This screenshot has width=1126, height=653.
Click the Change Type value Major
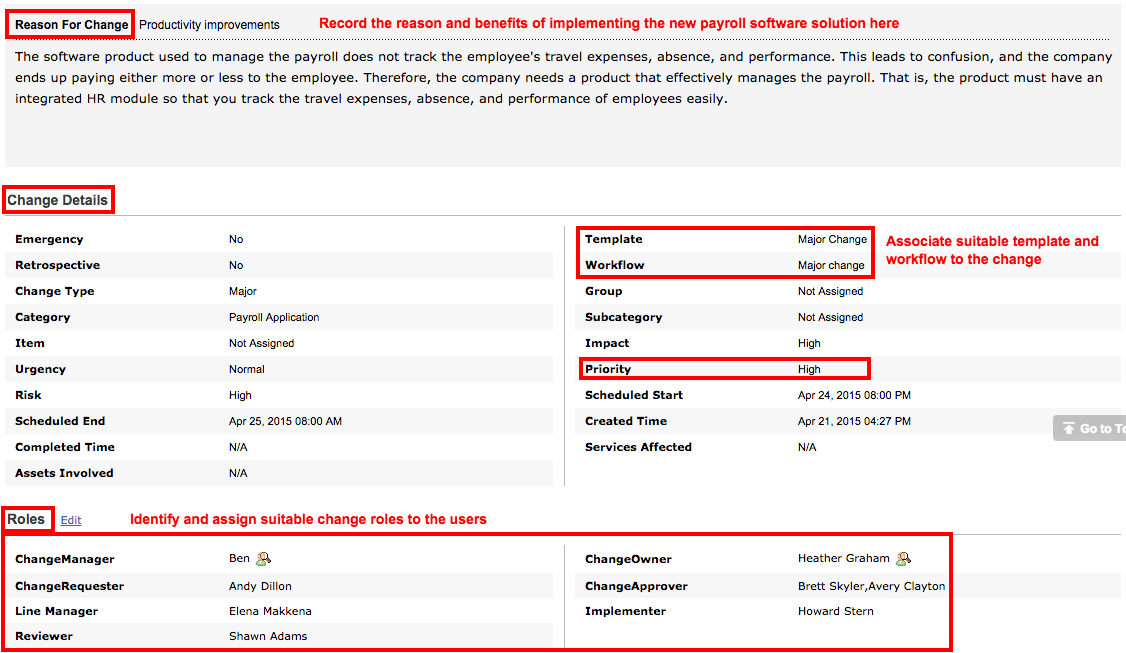(x=243, y=291)
